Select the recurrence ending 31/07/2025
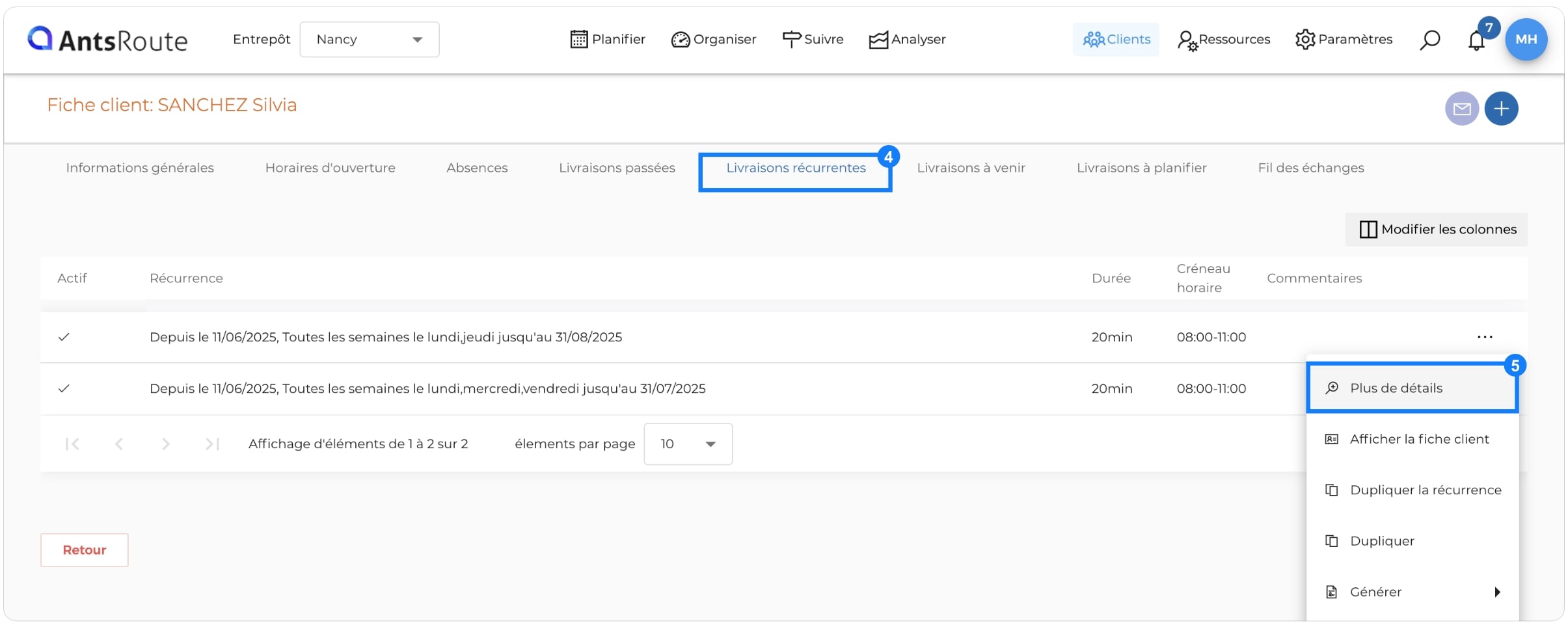 pos(427,388)
